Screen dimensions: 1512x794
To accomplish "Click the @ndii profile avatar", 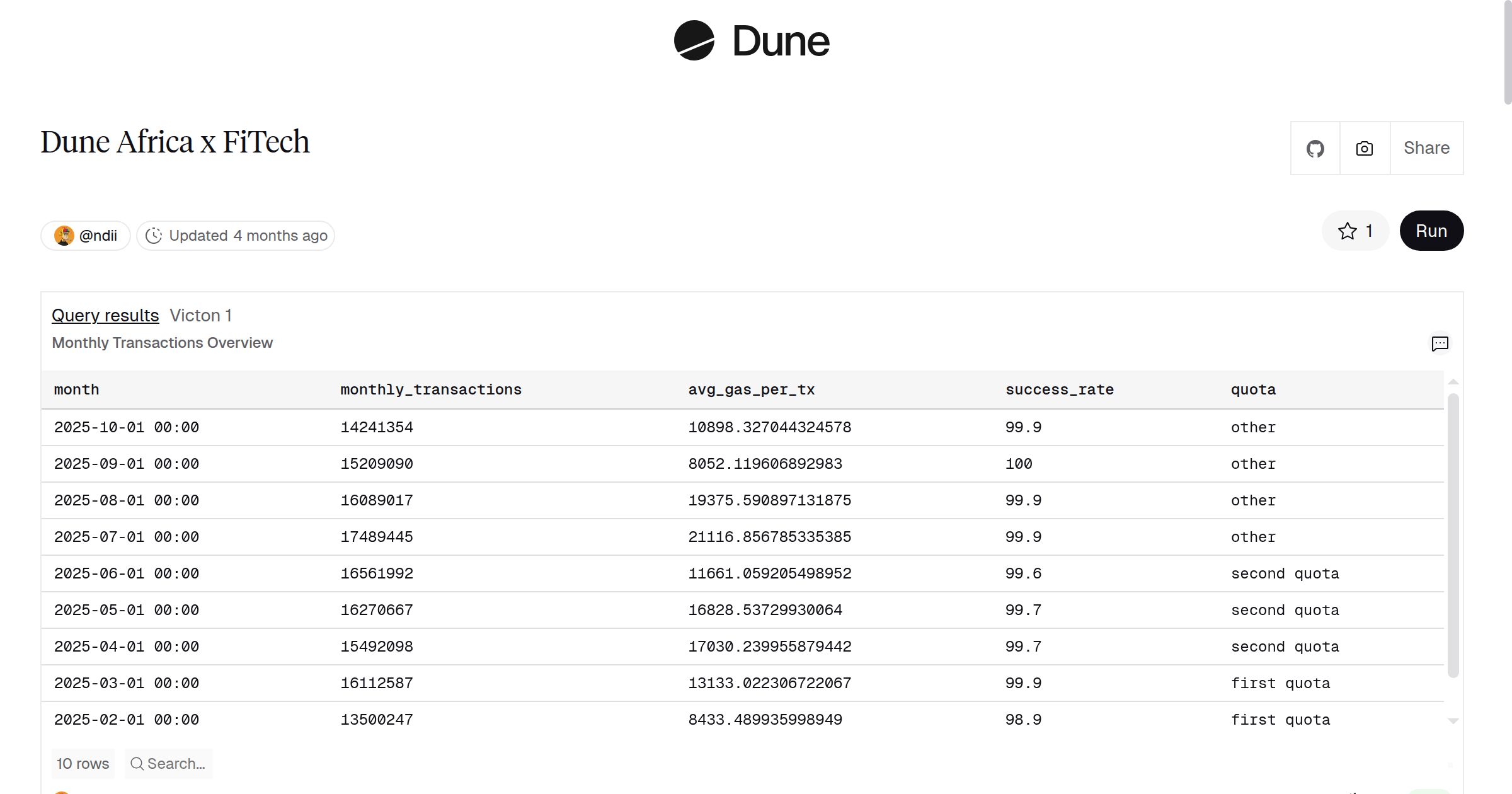I will coord(66,235).
